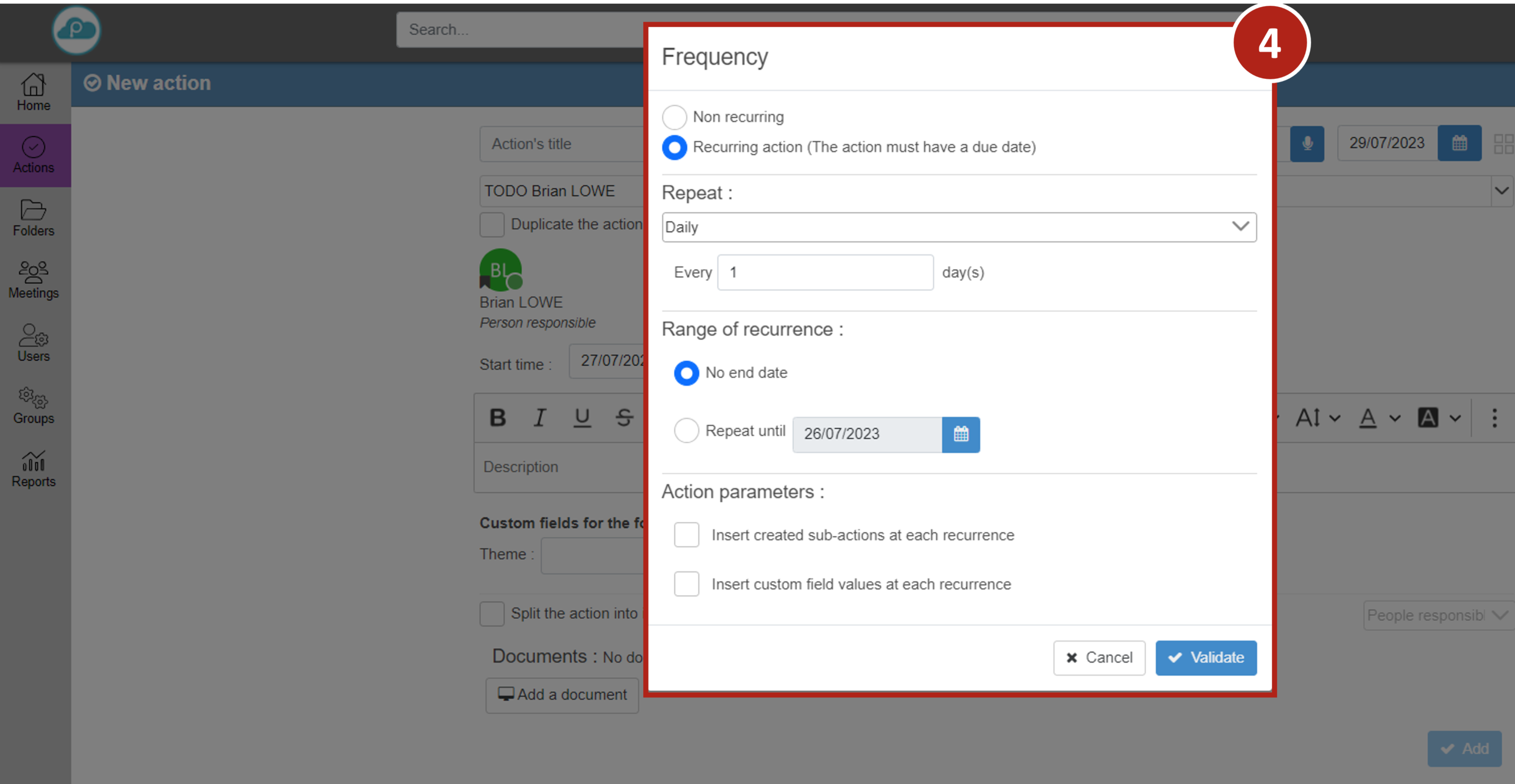The image size is (1515, 784).
Task: Open the Repeat Daily dropdown
Action: click(x=958, y=227)
